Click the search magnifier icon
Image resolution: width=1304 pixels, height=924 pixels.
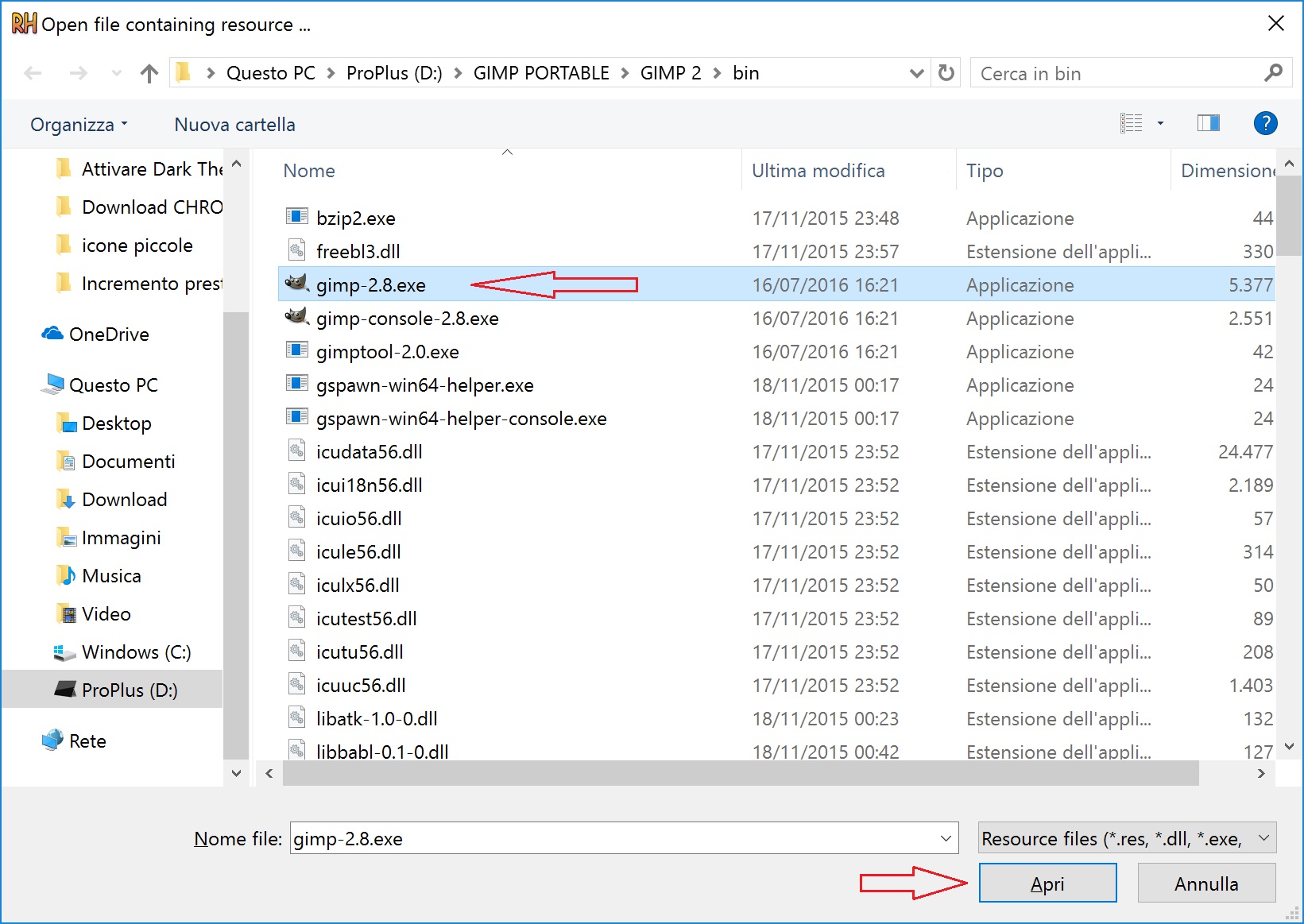tap(1273, 73)
